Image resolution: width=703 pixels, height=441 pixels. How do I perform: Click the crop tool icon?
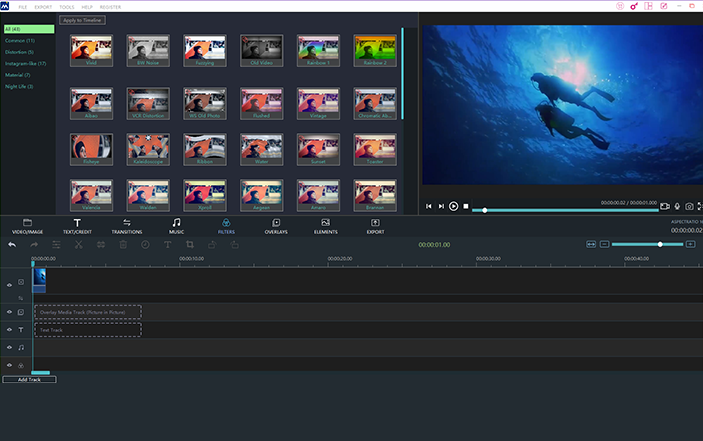(x=190, y=245)
